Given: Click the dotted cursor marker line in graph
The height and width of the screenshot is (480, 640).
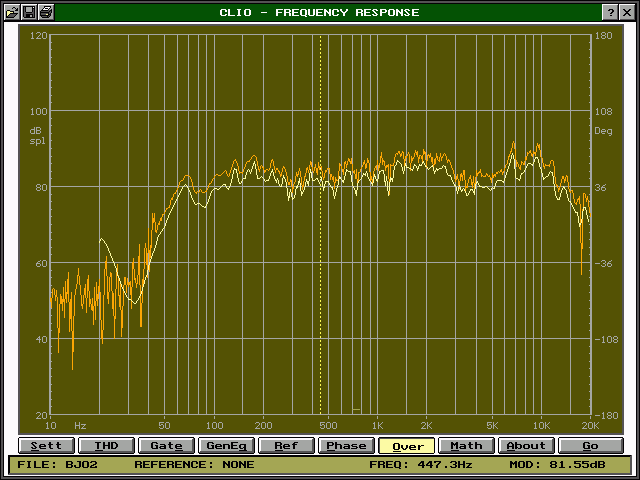Looking at the screenshot, I should coord(321,250).
